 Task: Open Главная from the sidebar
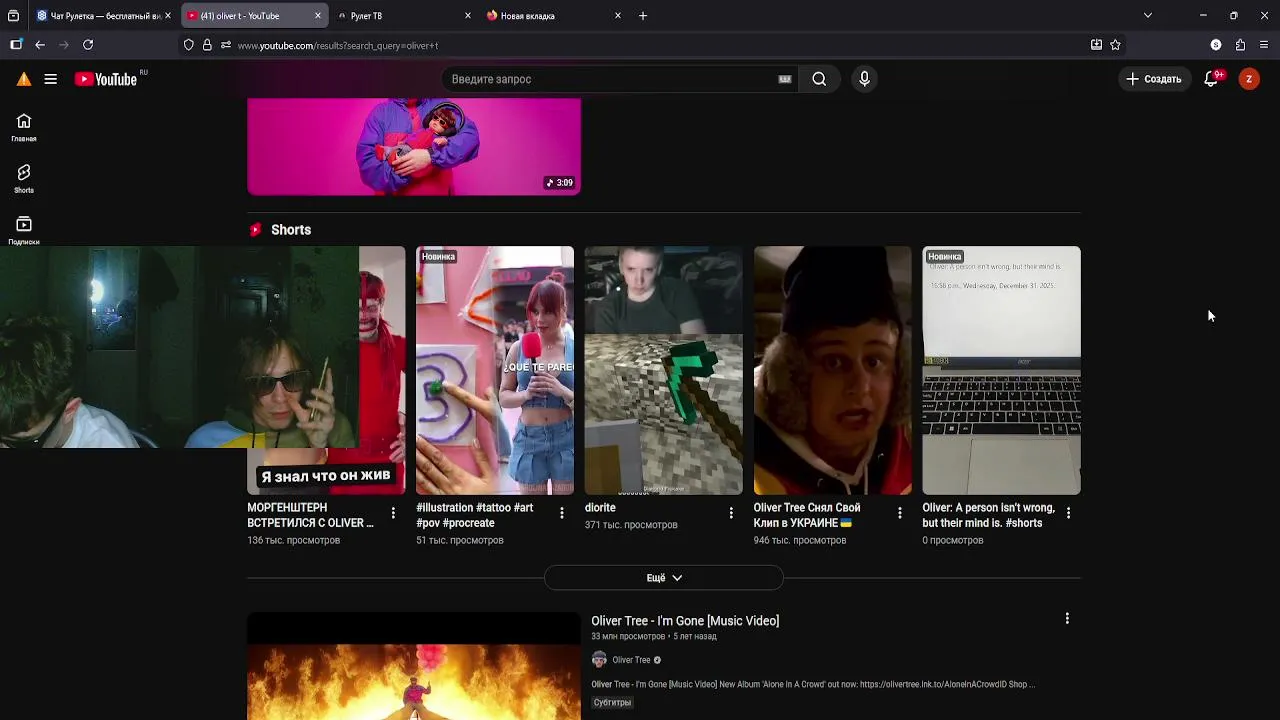(x=24, y=128)
